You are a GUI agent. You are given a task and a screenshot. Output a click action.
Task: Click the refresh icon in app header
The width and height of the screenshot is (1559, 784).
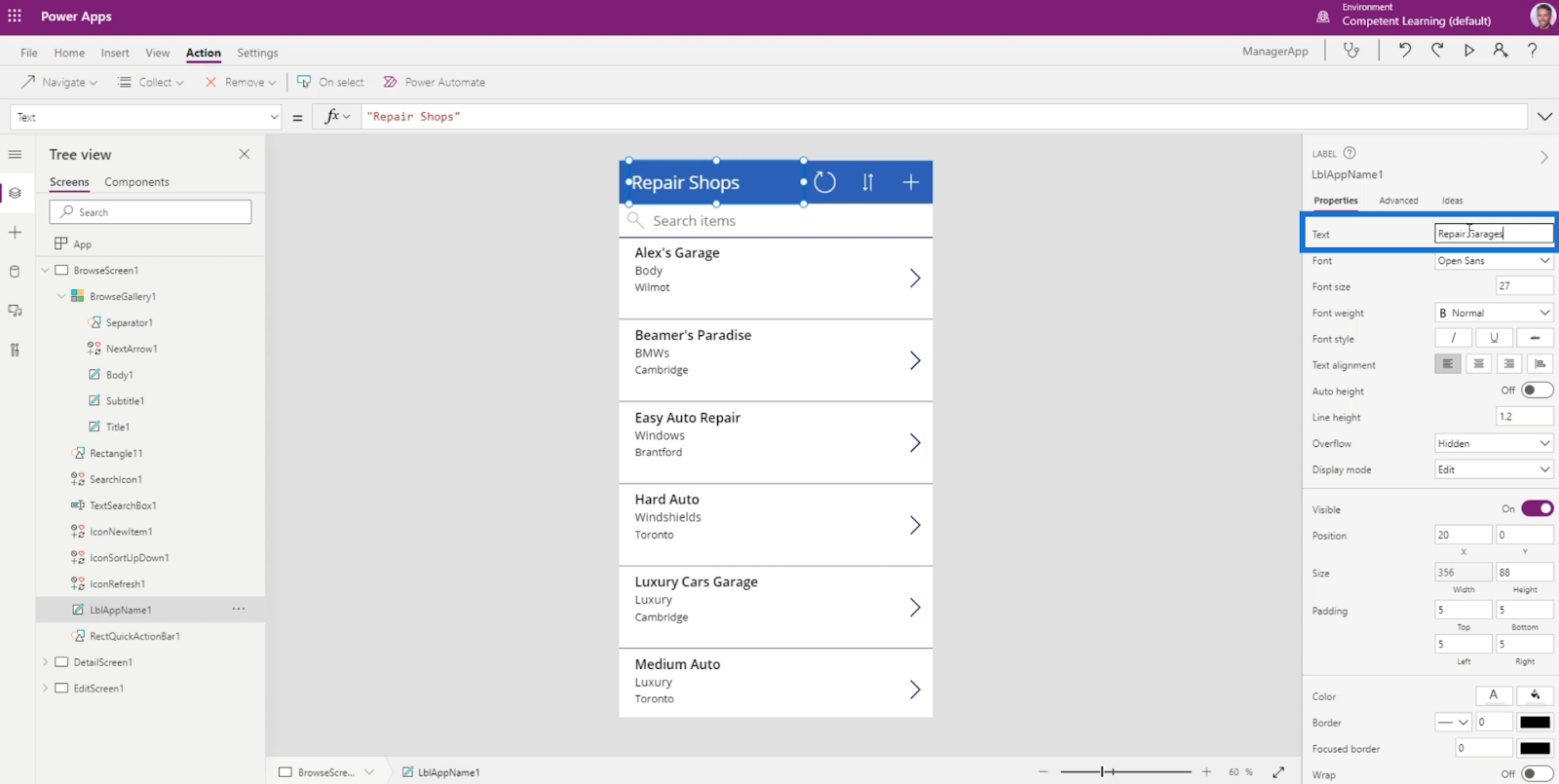click(x=824, y=182)
